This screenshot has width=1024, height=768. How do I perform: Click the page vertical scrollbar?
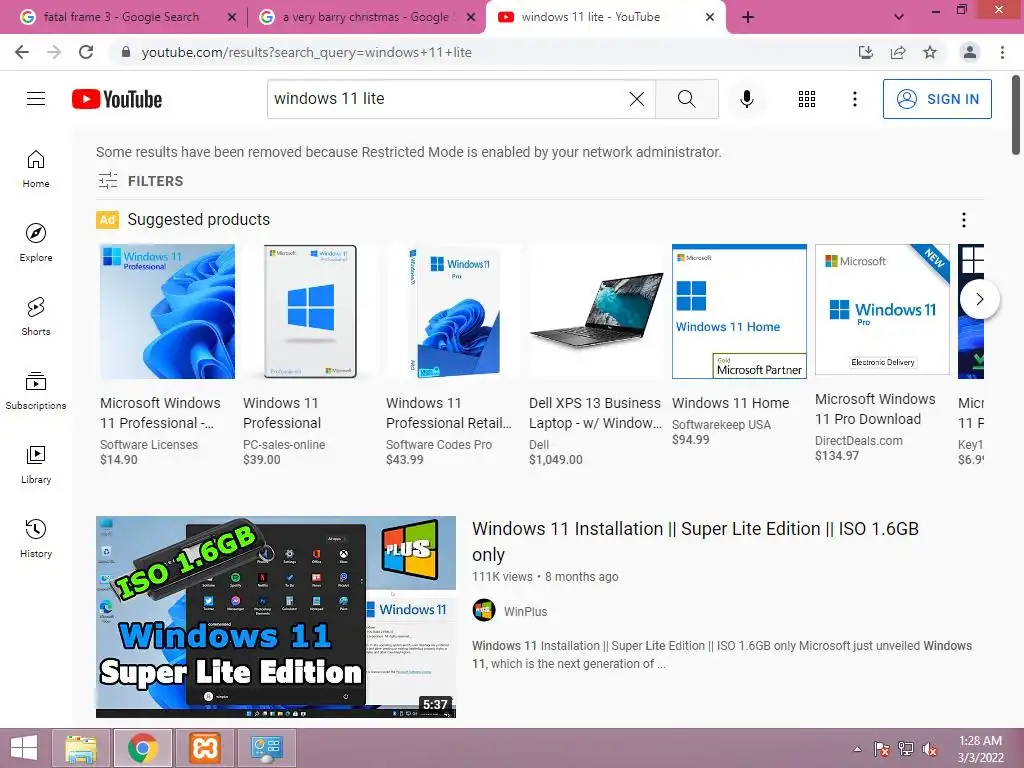pyautogui.click(x=1016, y=116)
